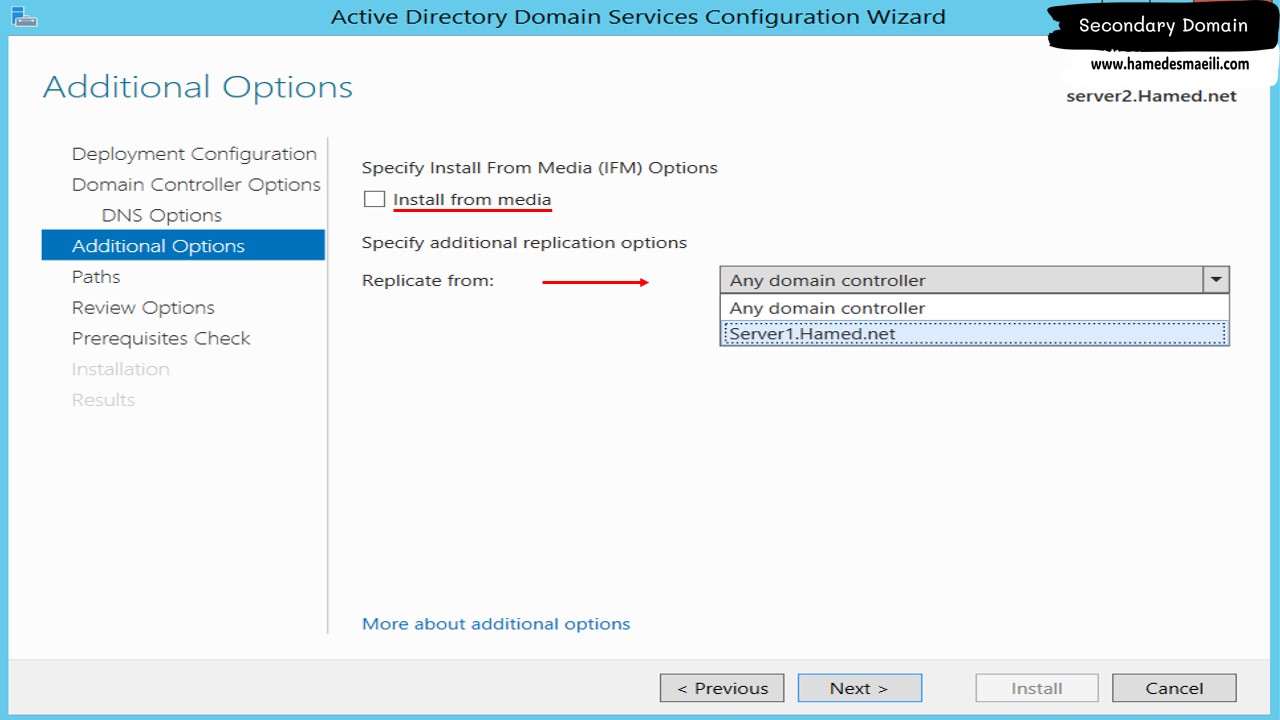Open the Review Options step

point(143,308)
